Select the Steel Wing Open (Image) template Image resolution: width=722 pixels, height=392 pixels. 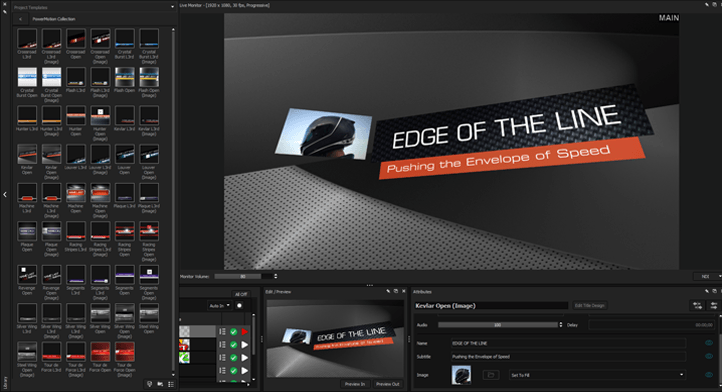(x=27, y=360)
